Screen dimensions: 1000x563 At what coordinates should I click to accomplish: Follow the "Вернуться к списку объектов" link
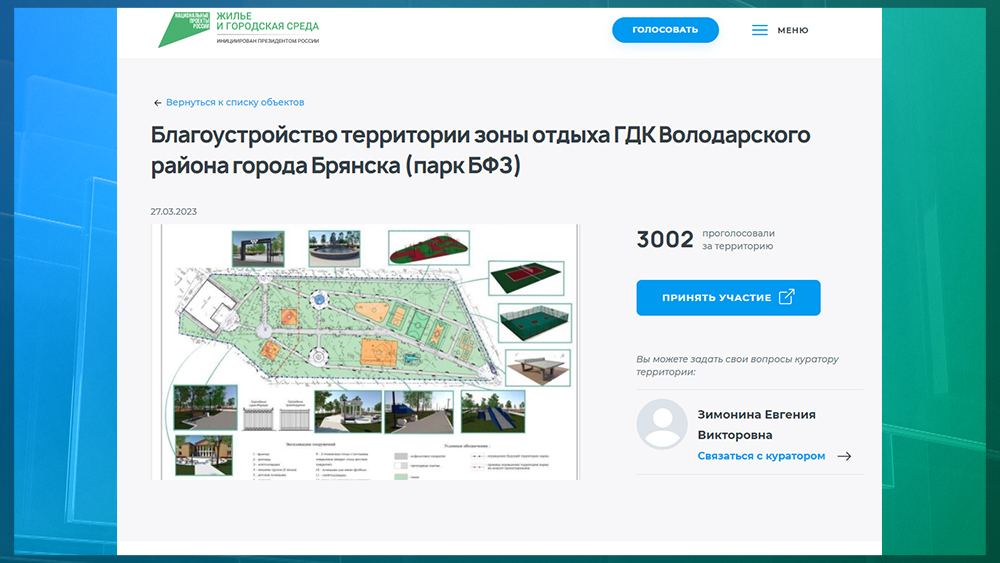coord(235,103)
